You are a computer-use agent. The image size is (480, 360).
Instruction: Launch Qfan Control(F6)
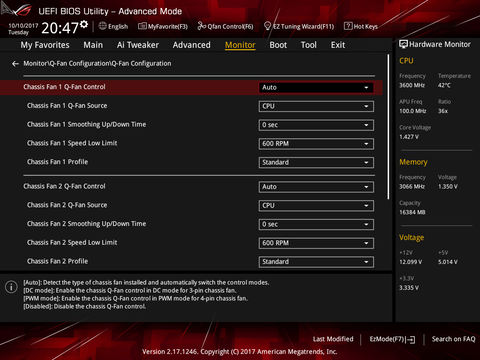click(x=225, y=26)
